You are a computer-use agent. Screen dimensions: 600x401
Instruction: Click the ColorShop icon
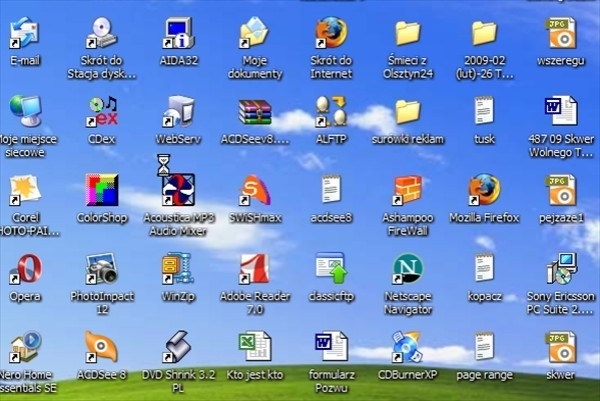[102, 190]
